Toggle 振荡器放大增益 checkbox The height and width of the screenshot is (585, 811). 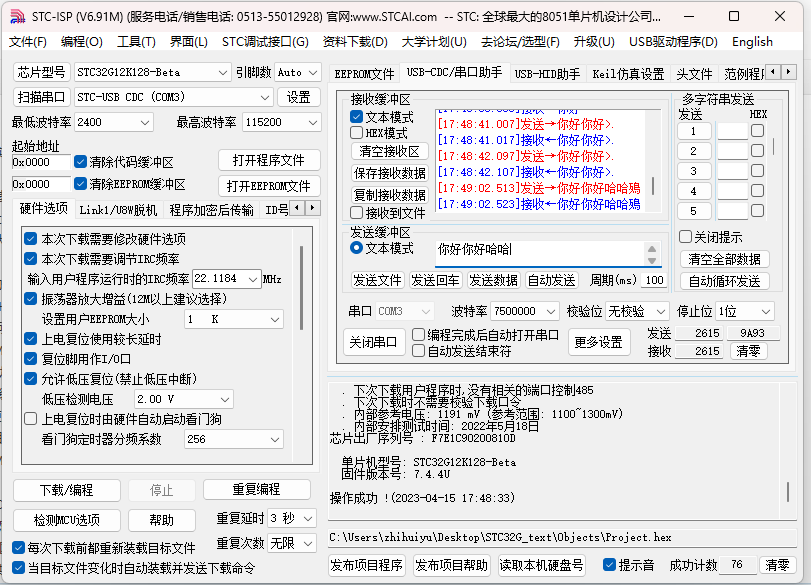31,298
